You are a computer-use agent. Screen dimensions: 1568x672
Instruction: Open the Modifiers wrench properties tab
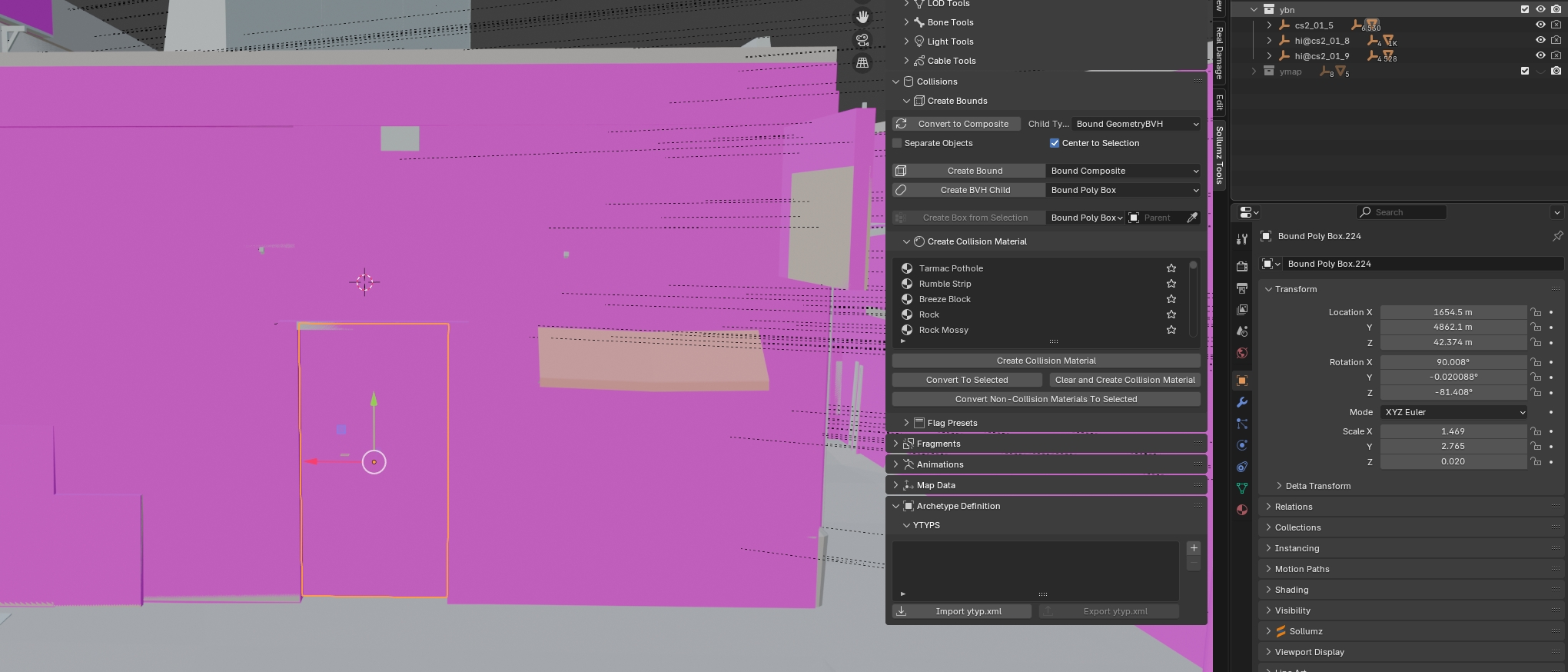[x=1241, y=402]
